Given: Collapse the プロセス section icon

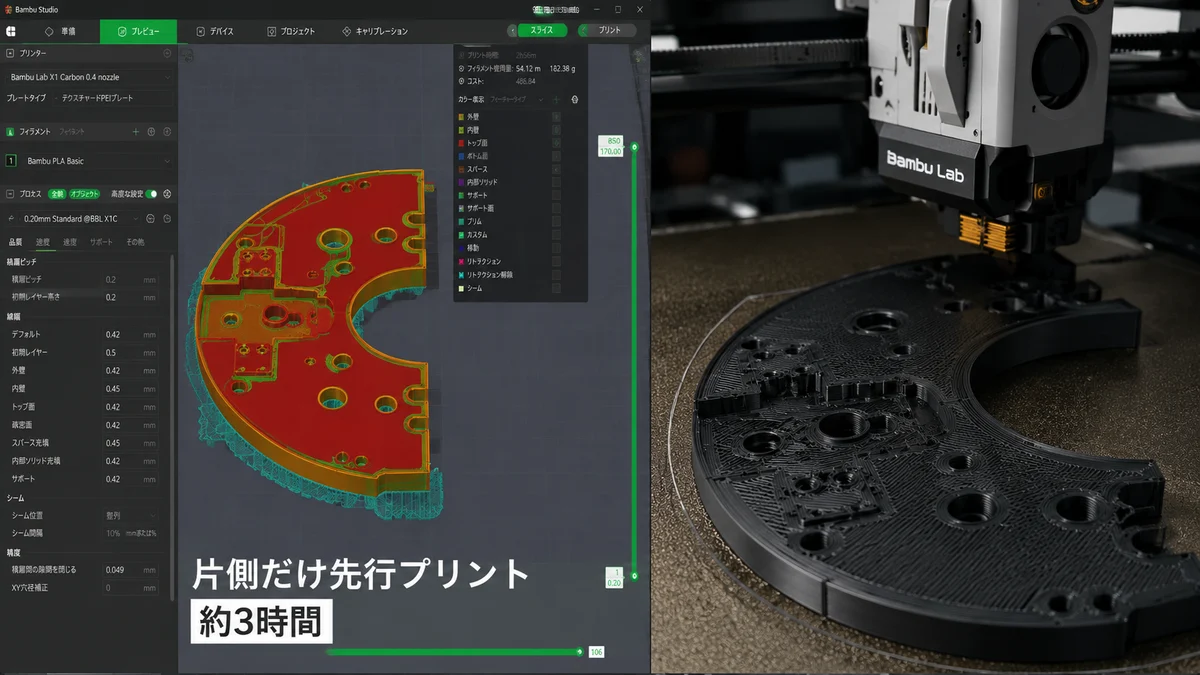Looking at the screenshot, I should 10,193.
